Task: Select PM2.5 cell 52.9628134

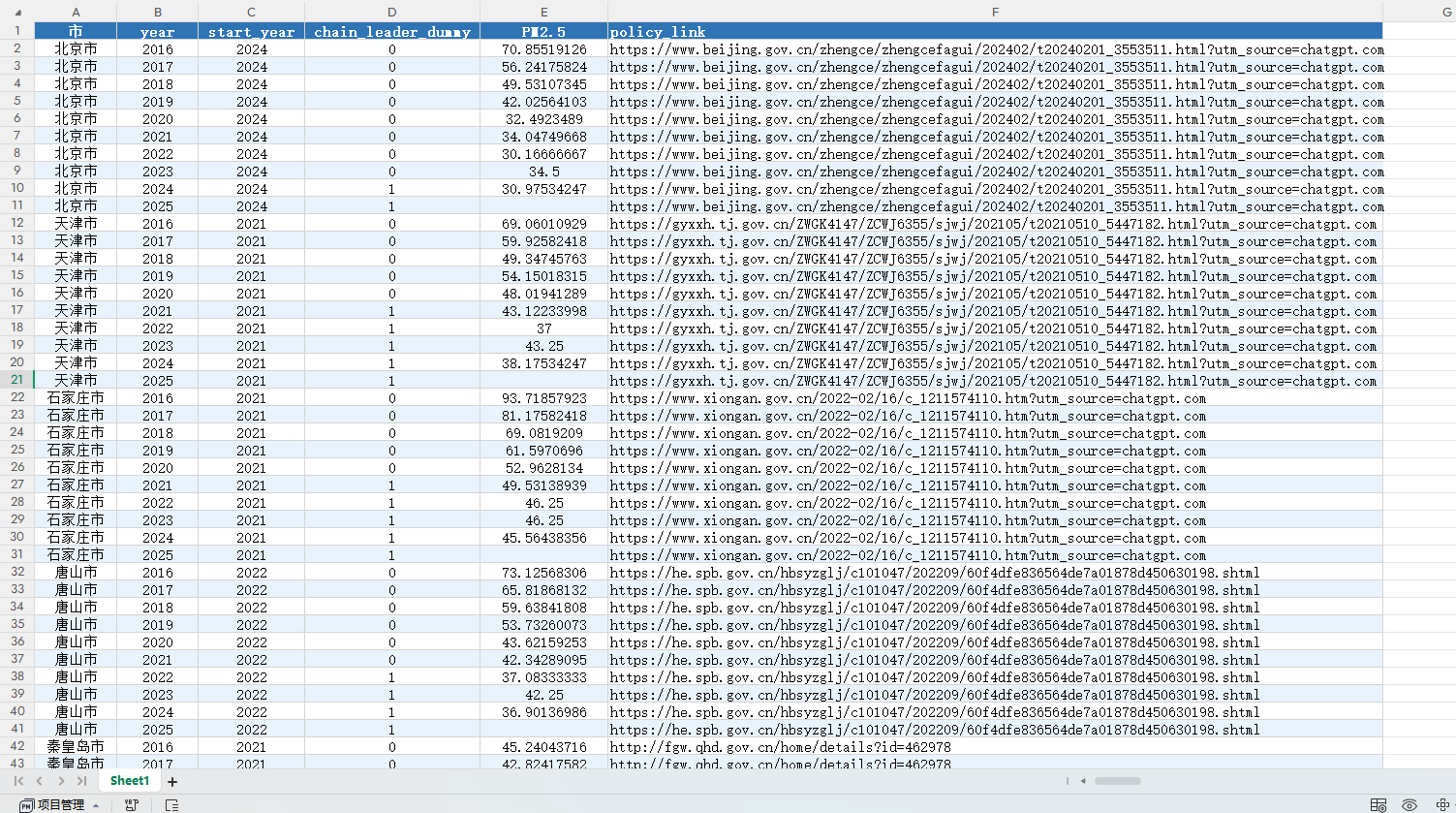Action: [544, 467]
